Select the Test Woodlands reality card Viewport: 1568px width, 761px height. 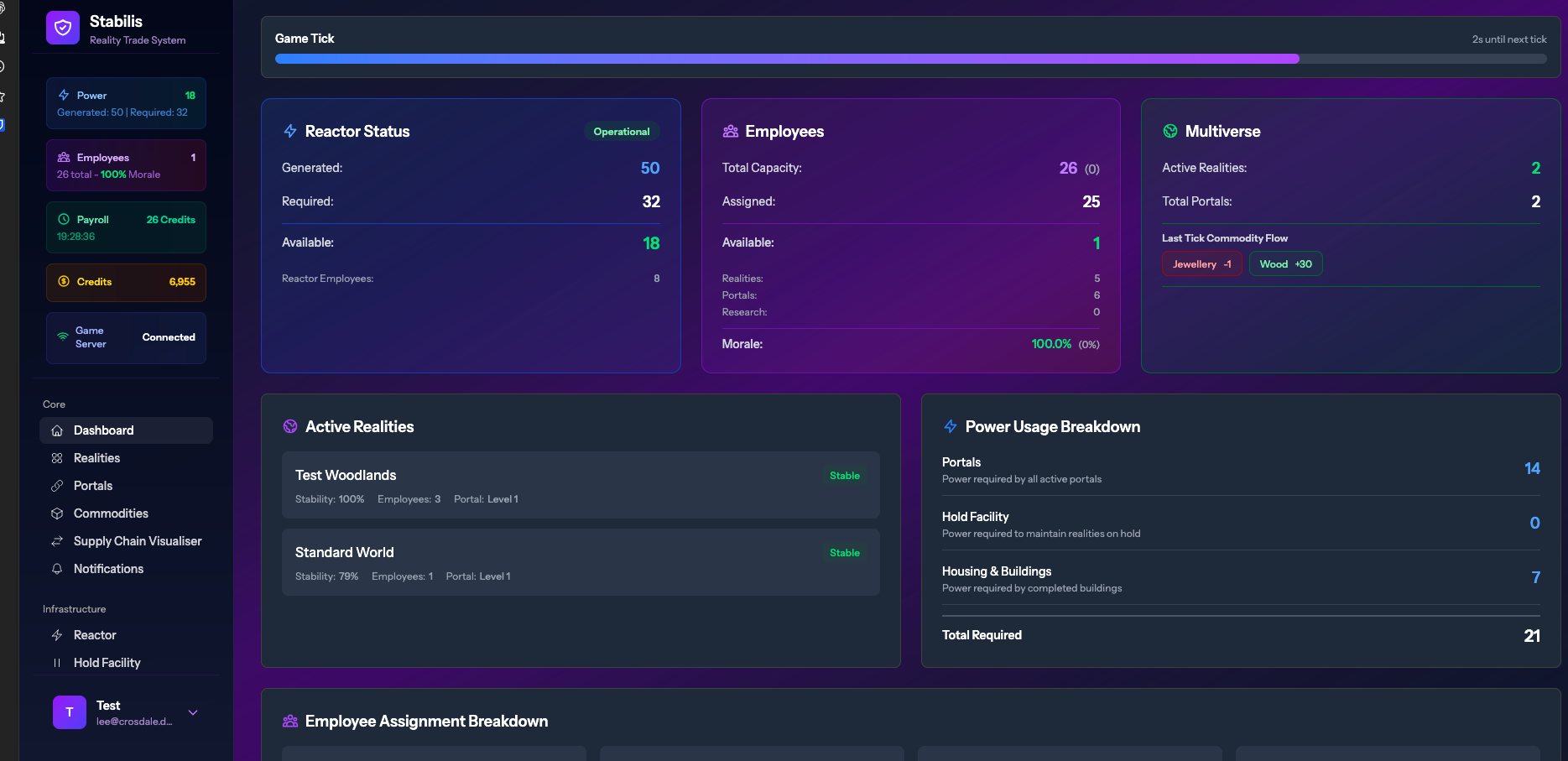coord(581,485)
